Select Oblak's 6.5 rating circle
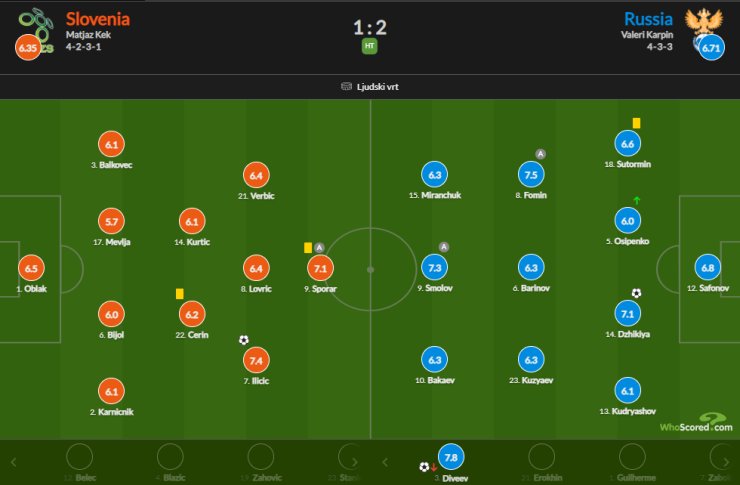 tap(31, 268)
